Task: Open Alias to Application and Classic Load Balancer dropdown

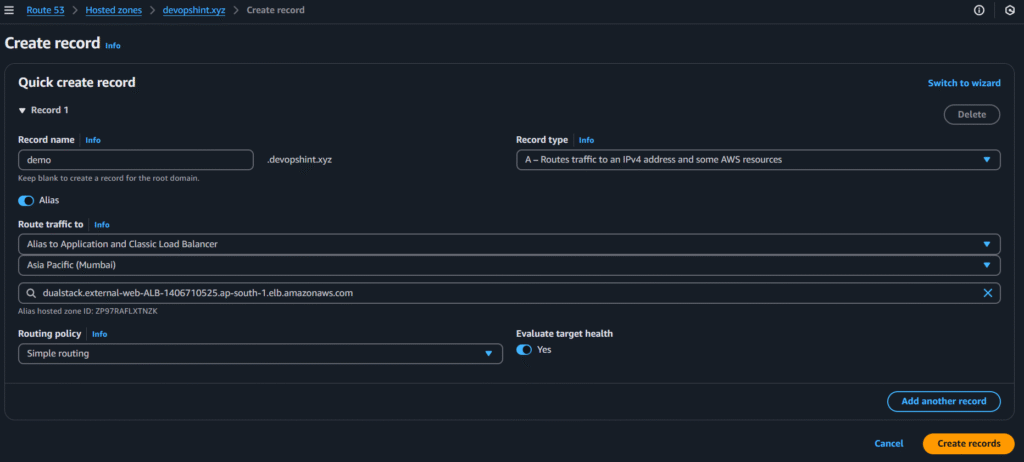Action: [509, 244]
